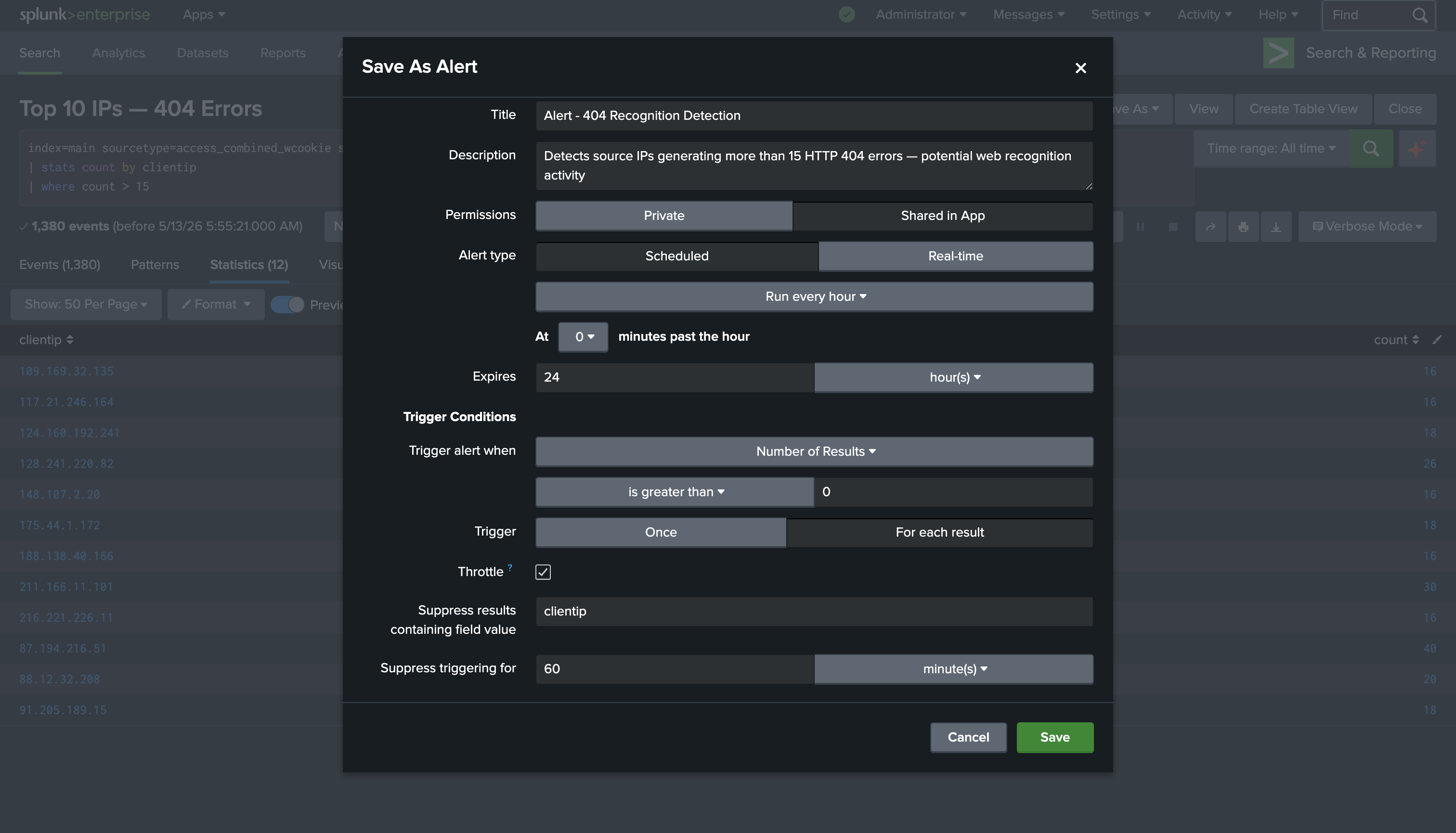Select Once trigger option
1456x833 pixels.
tap(661, 532)
